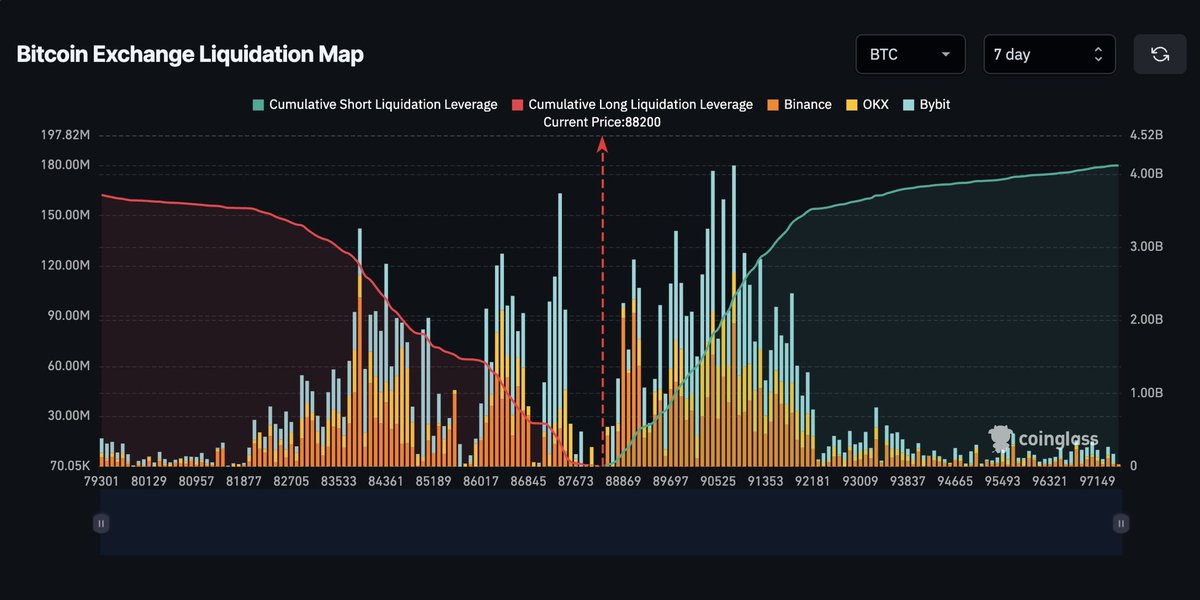Click the Cumulative Long Liquidation Leverage label
This screenshot has height=600, width=1200.
coord(640,105)
